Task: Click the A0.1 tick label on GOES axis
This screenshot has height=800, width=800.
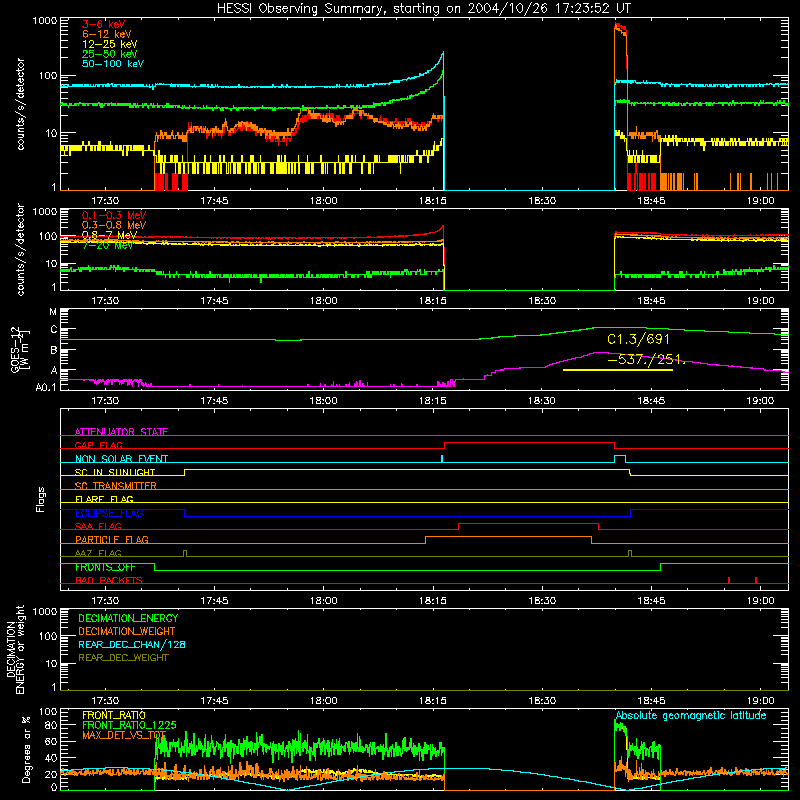Action: pos(46,387)
